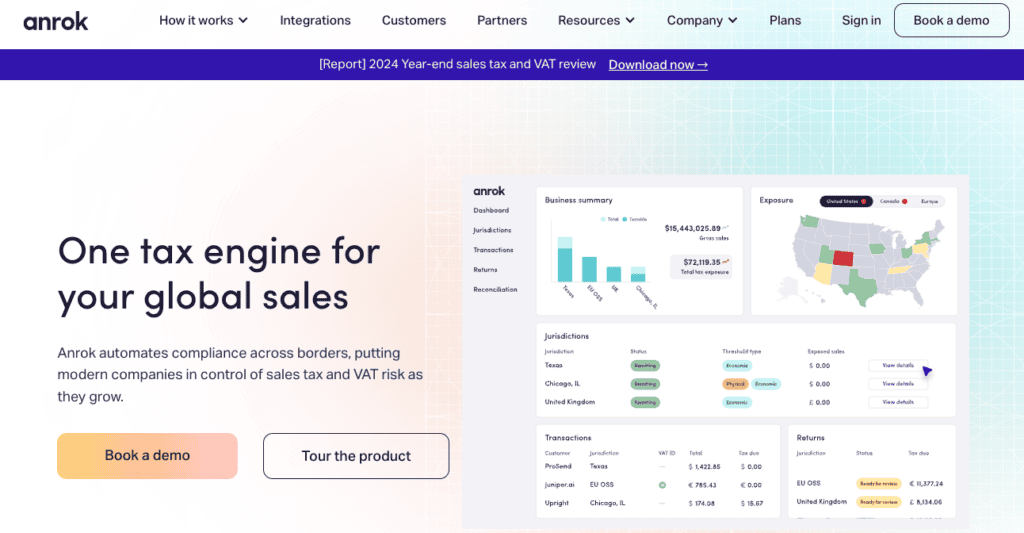
Task: Click the trend arrow beside total tax exposure
Action: (726, 262)
